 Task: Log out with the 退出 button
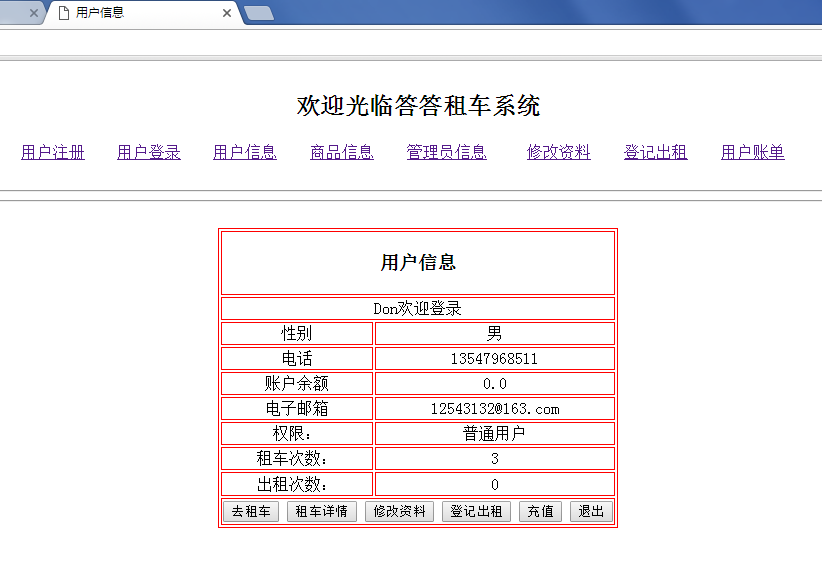tap(591, 511)
